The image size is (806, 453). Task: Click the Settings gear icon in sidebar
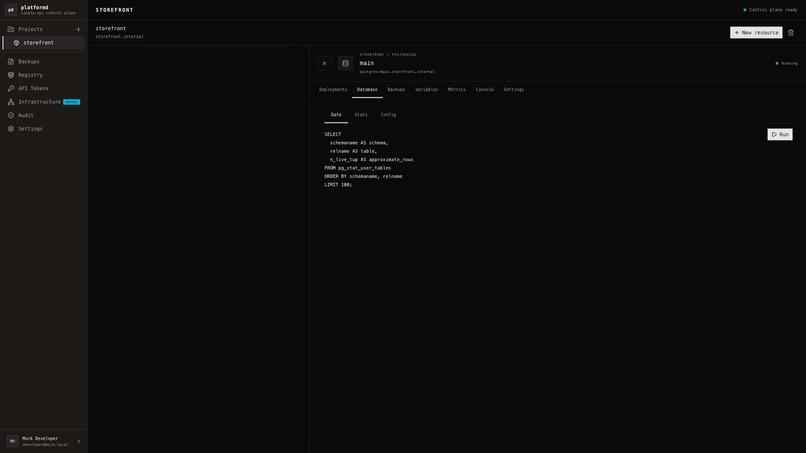[x=11, y=129]
